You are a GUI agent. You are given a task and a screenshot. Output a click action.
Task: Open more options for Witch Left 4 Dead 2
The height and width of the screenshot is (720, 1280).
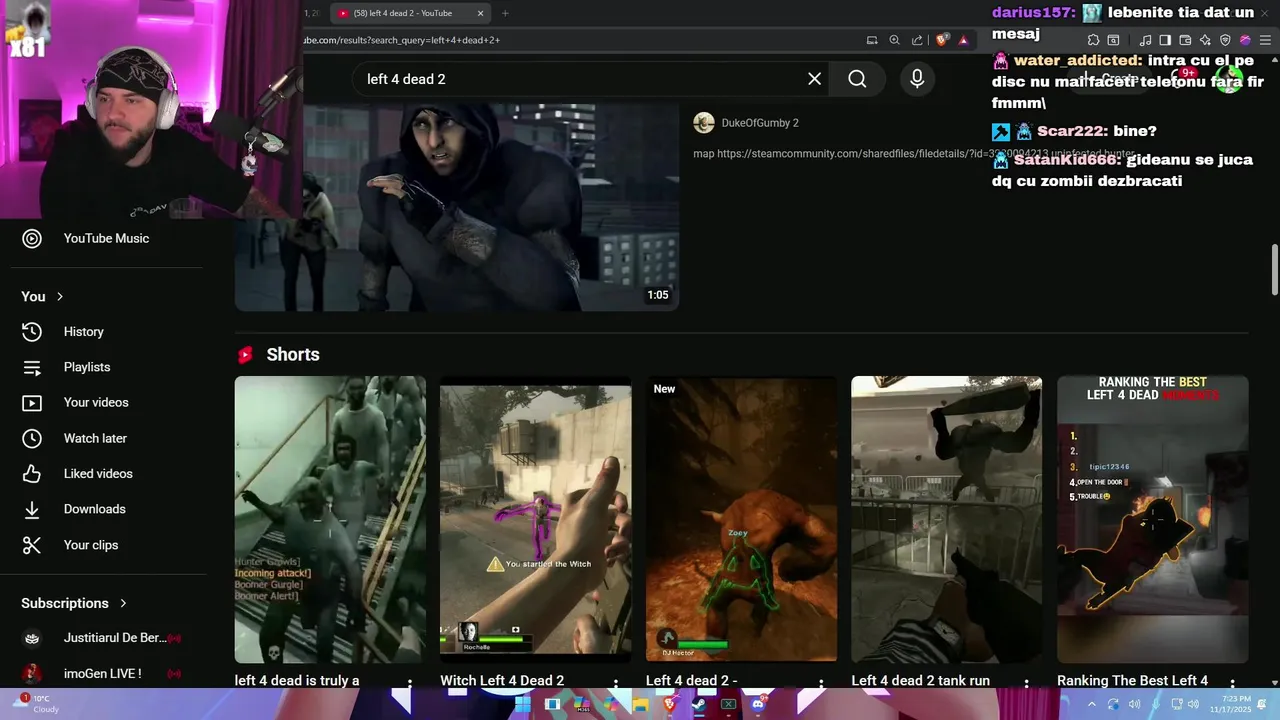pyautogui.click(x=616, y=683)
